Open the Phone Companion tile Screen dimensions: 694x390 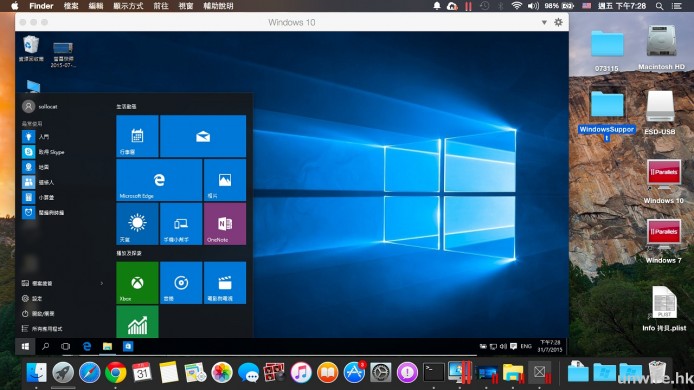(181, 224)
